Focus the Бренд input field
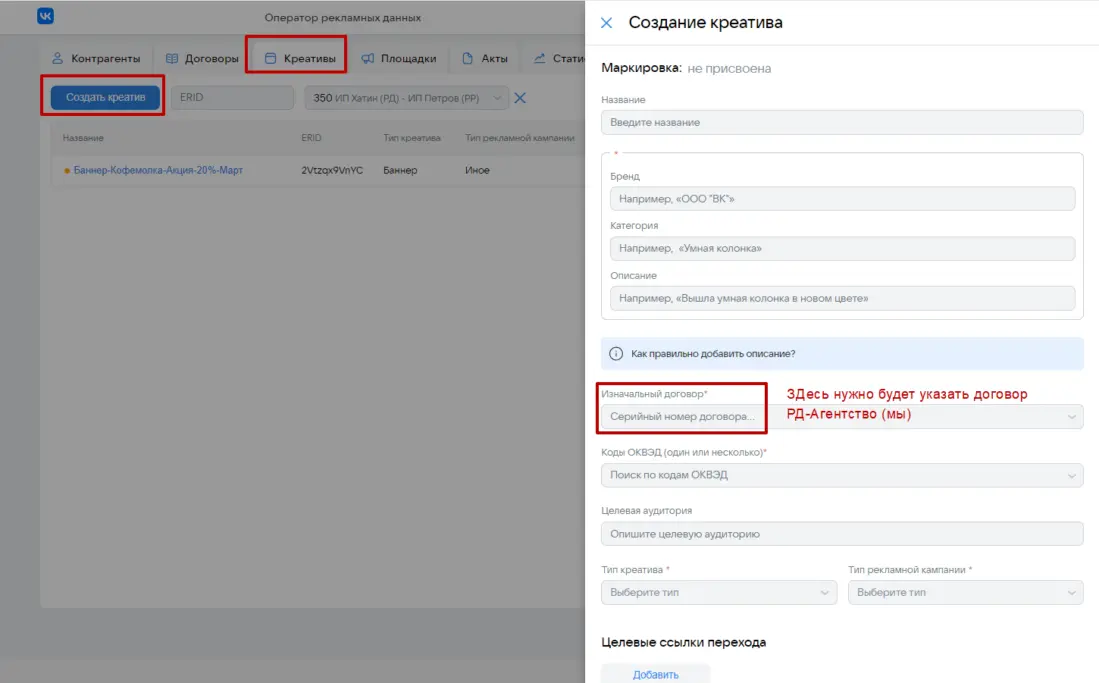The width and height of the screenshot is (1099, 683). click(842, 199)
